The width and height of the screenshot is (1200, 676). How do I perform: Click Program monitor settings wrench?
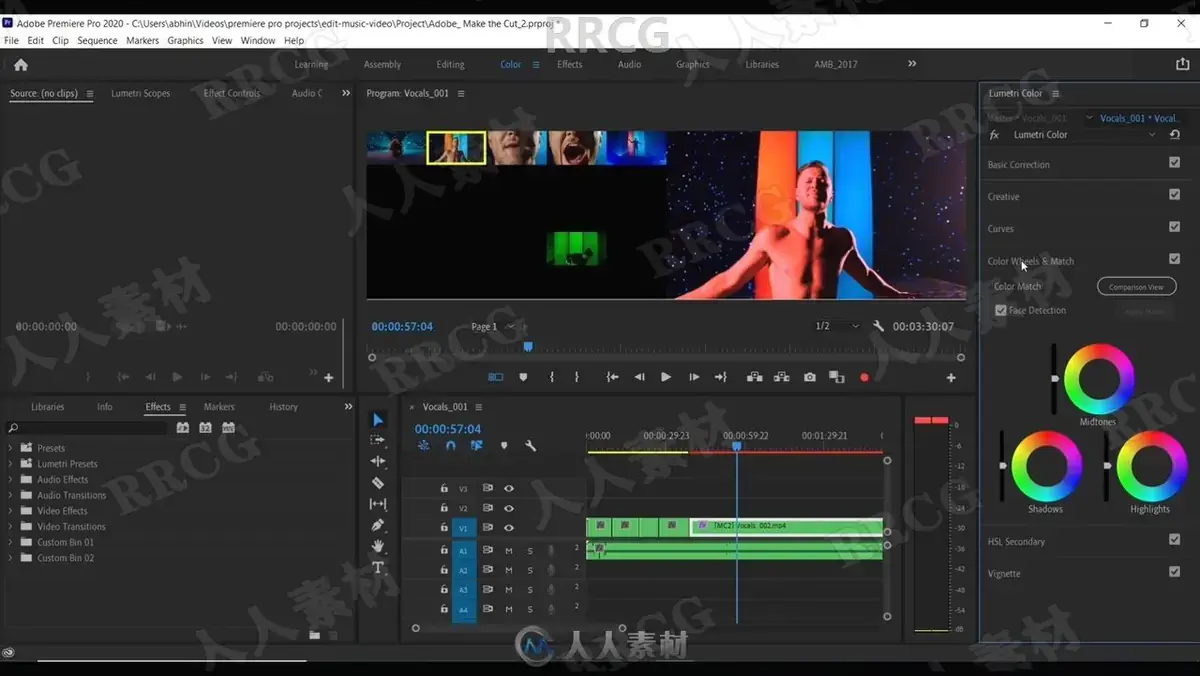tap(878, 327)
